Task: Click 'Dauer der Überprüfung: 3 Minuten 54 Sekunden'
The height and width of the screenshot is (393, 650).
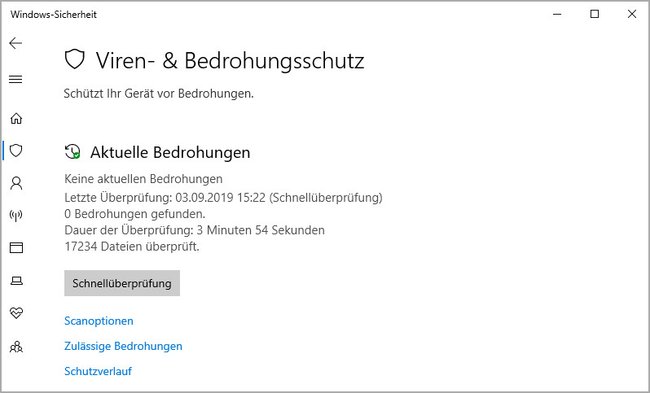Action: click(194, 230)
